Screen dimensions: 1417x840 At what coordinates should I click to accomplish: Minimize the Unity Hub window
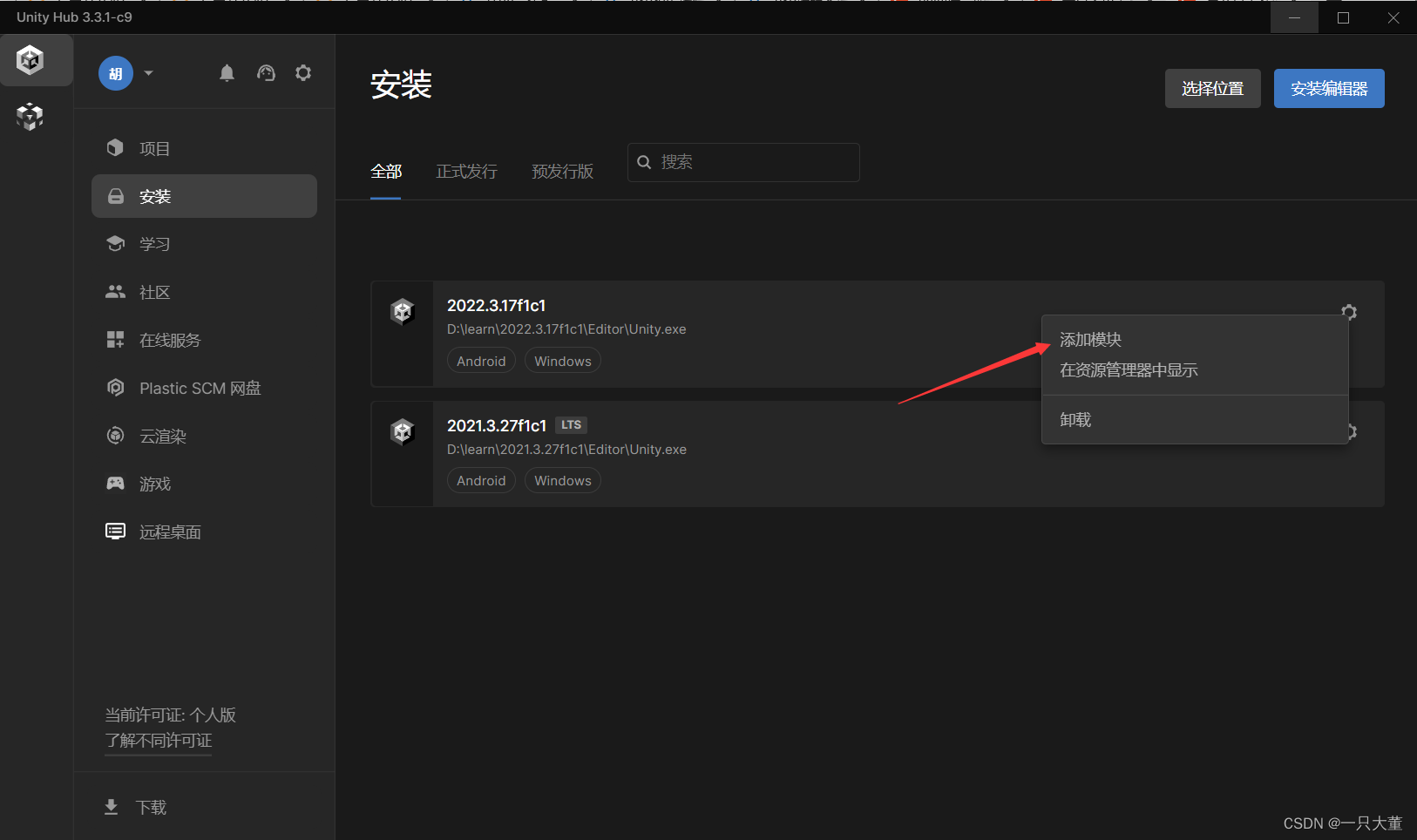[x=1295, y=17]
